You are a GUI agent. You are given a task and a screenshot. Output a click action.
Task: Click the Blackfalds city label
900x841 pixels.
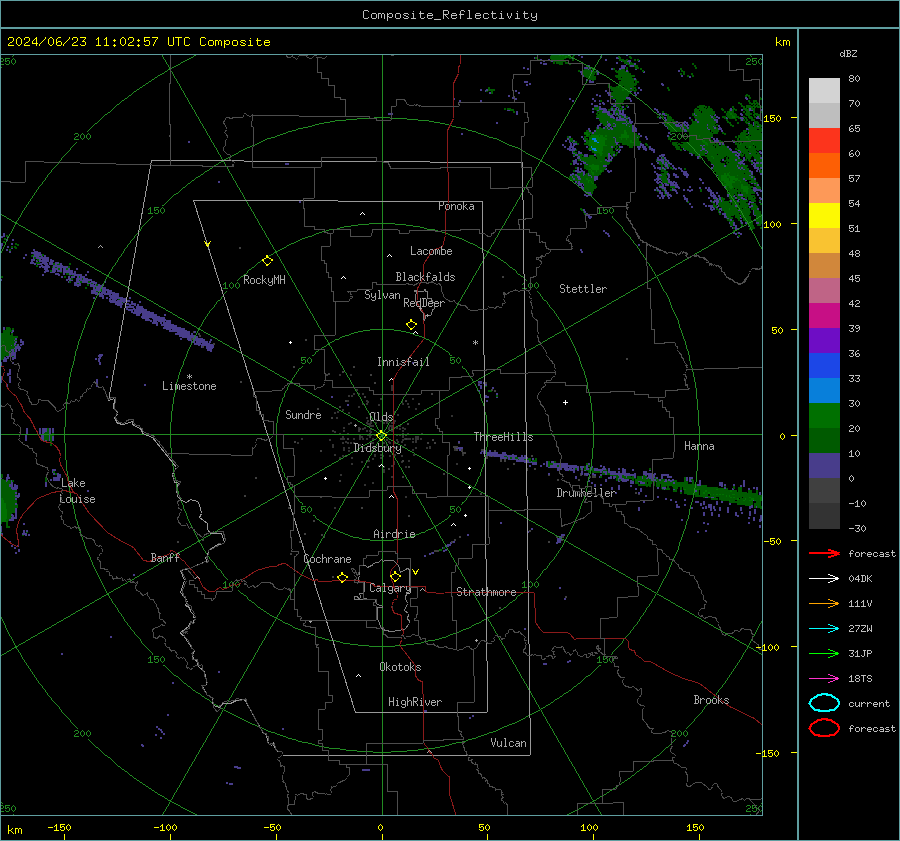click(425, 277)
